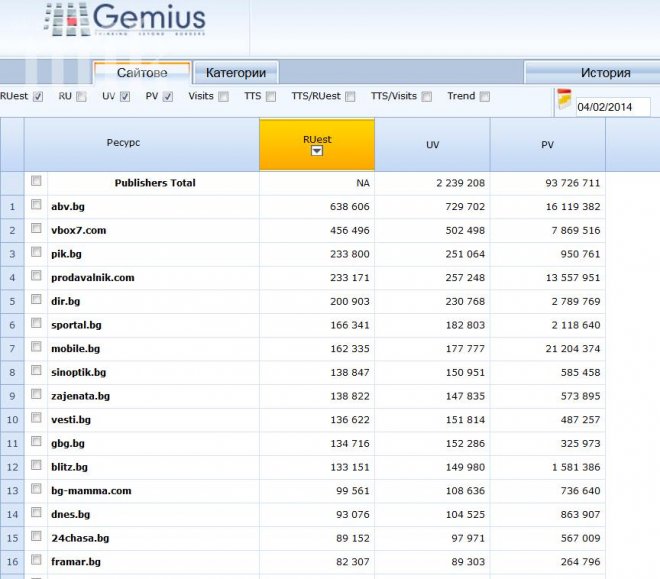The image size is (660, 579).
Task: Click the zajenata.bg resource name
Action: click(80, 396)
